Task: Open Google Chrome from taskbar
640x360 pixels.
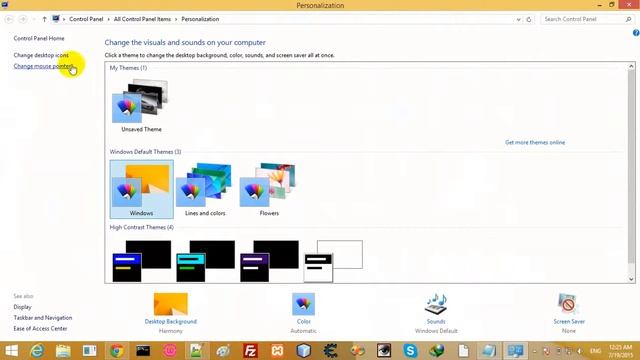Action: (116, 351)
